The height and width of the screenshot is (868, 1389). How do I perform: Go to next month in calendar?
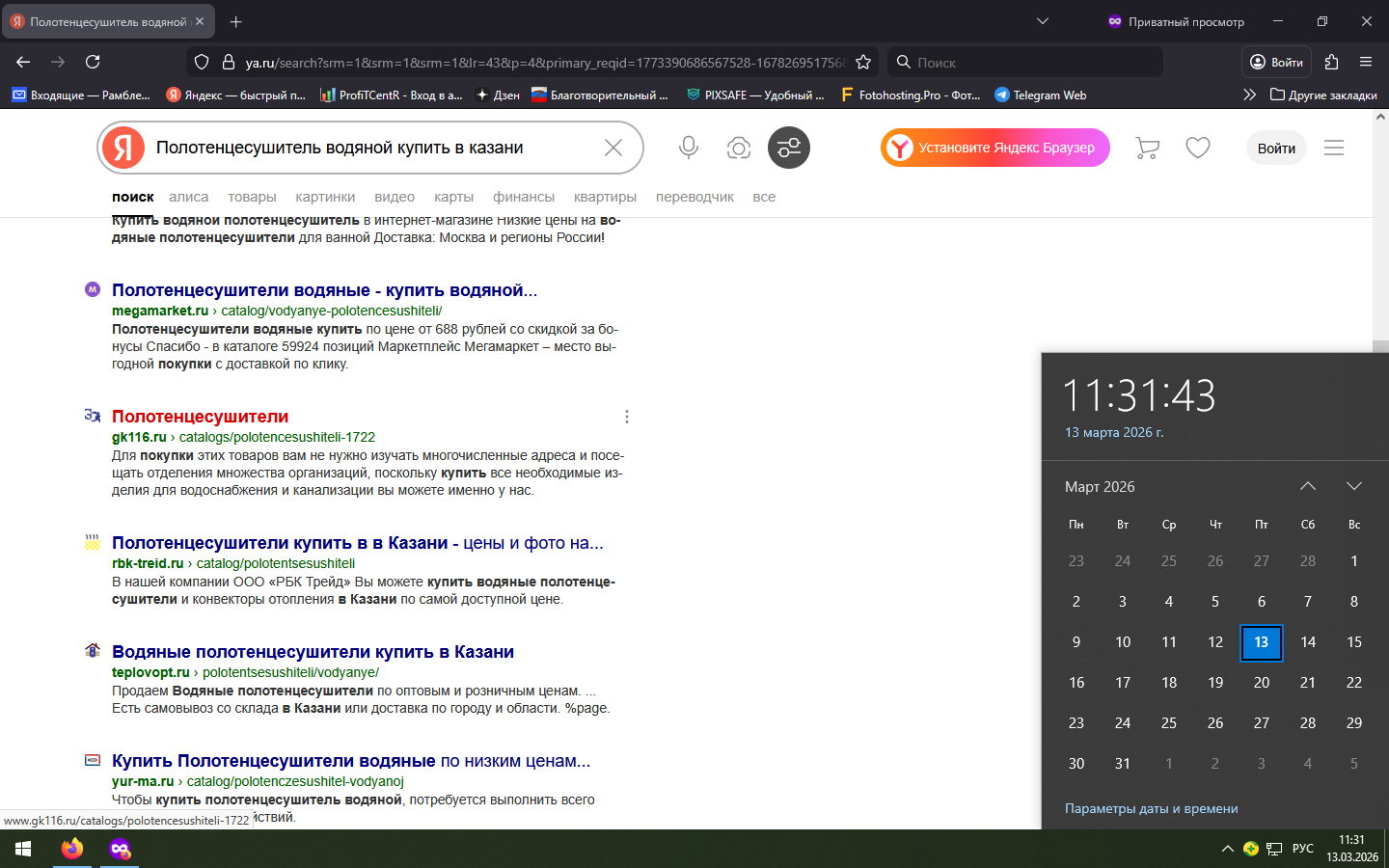(1354, 486)
